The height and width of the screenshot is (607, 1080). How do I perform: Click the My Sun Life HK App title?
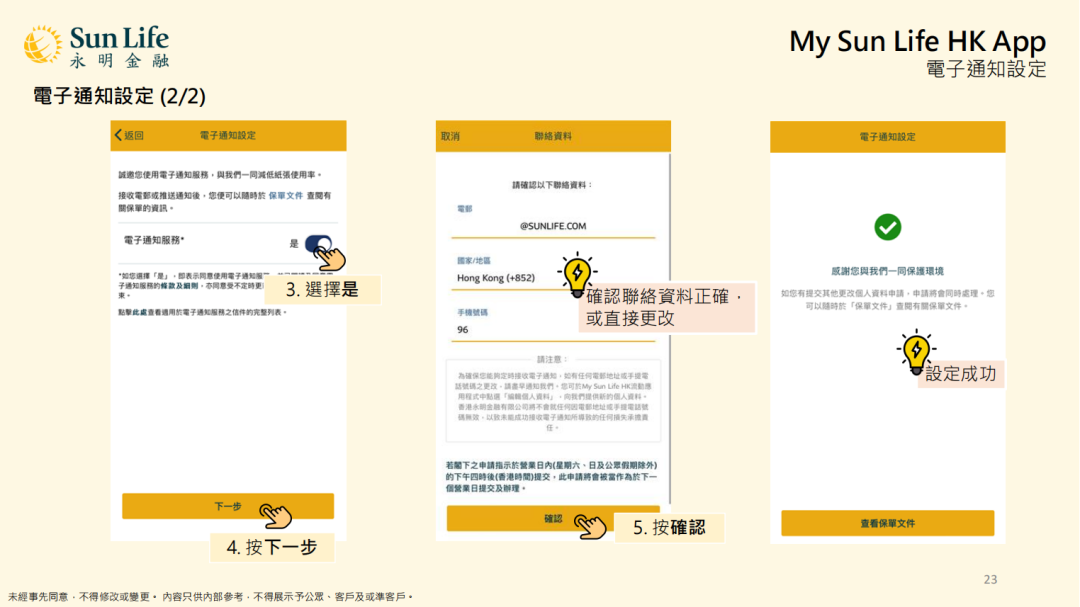coord(917,41)
